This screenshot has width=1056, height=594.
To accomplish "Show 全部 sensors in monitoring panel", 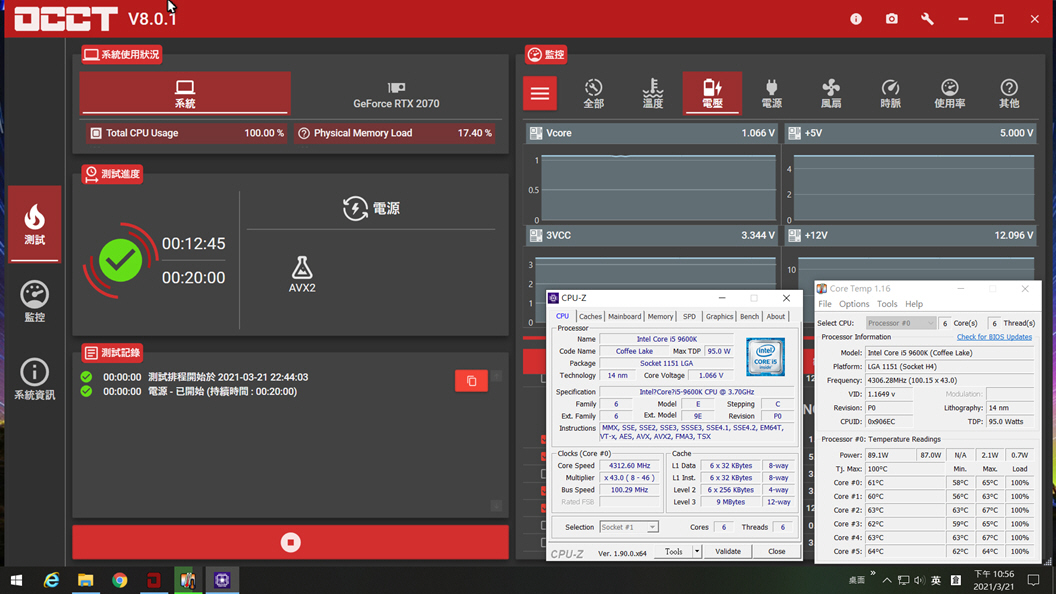I will tap(593, 93).
